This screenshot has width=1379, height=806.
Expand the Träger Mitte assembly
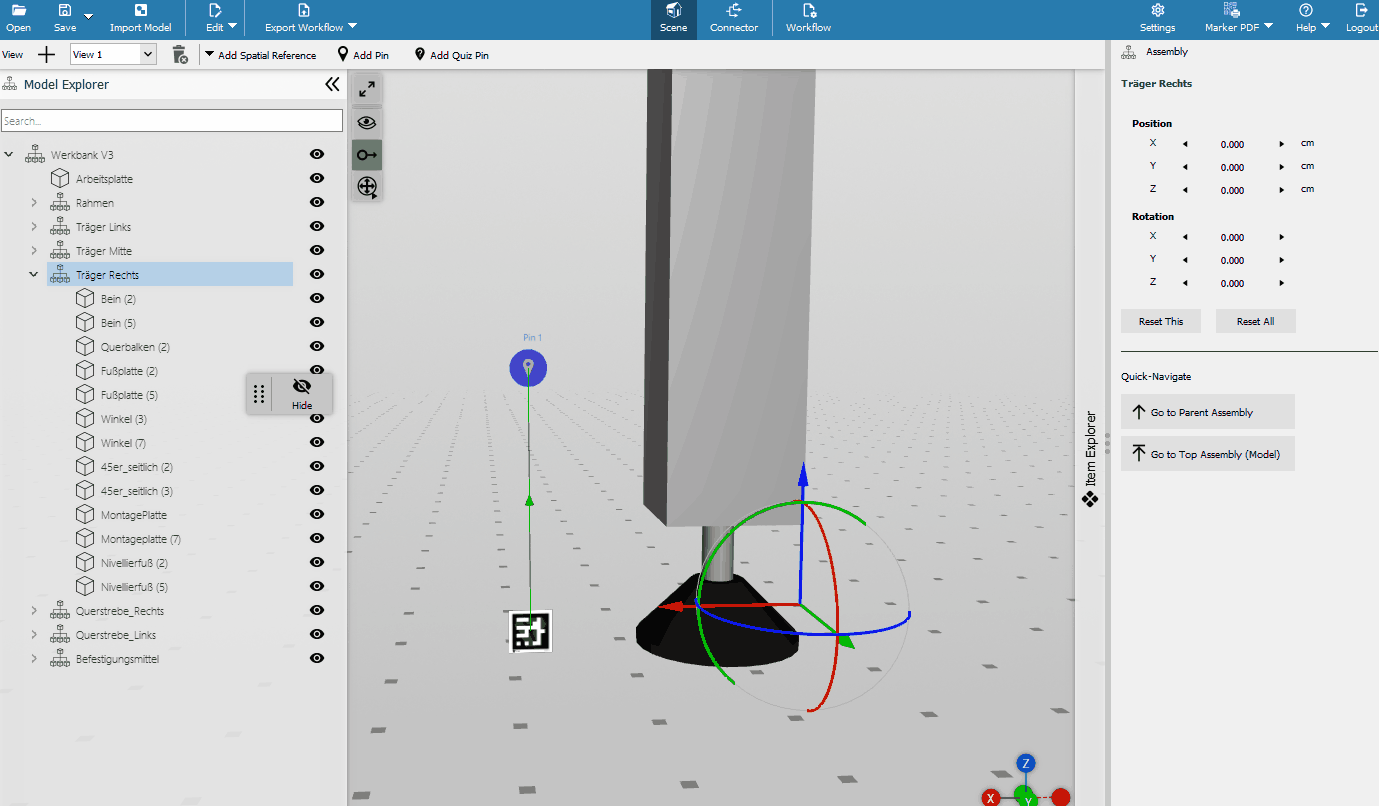34,251
